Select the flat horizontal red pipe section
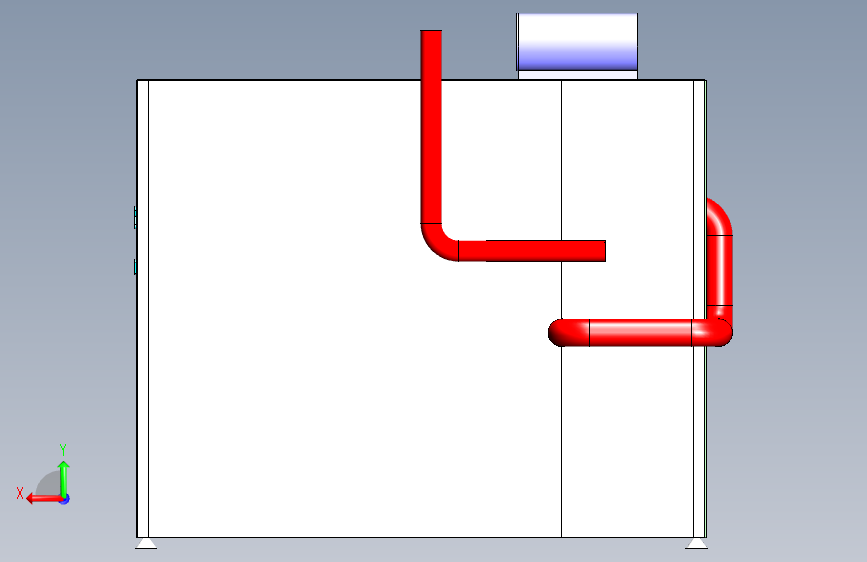Screen dimensions: 867x562 [532, 251]
